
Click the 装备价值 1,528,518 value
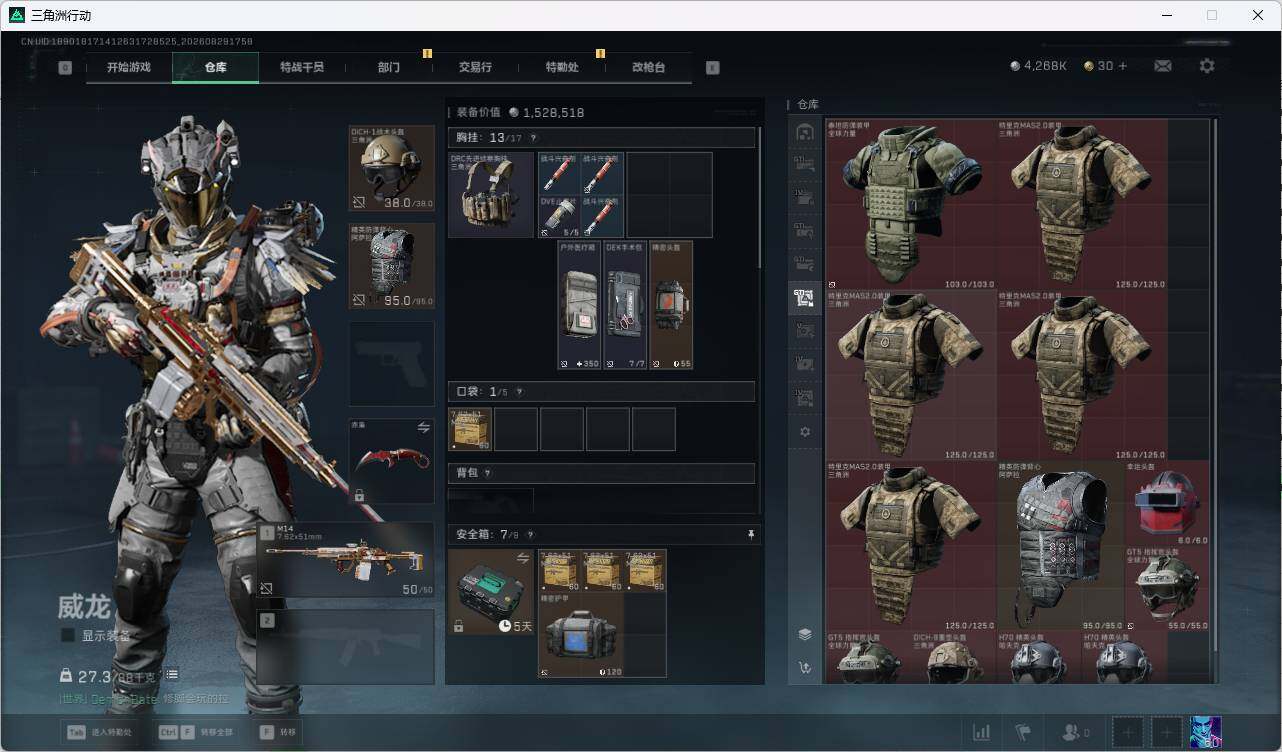[x=520, y=113]
